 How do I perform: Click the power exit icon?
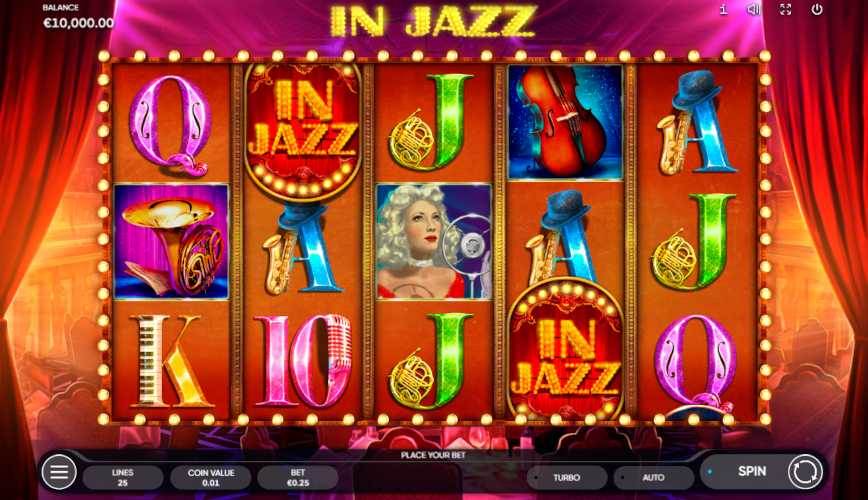coord(817,9)
